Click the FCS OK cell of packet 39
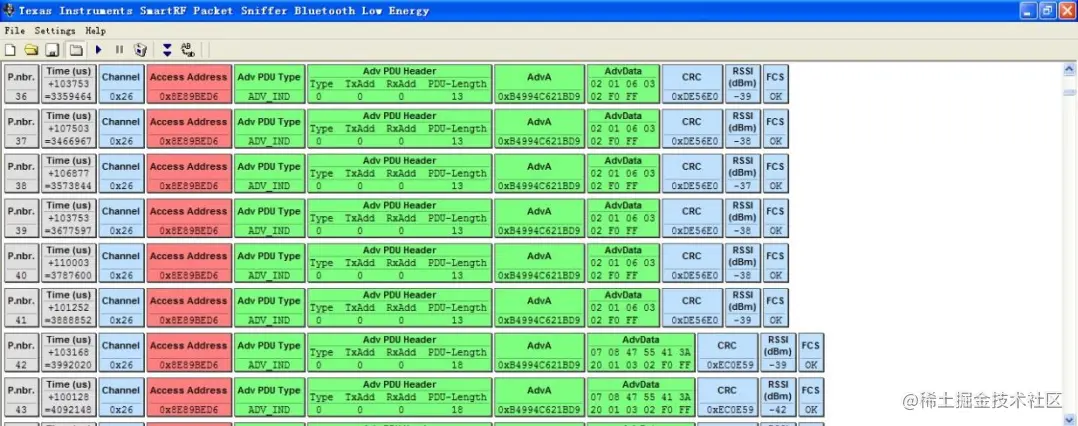This screenshot has height=426, width=1078. (776, 218)
